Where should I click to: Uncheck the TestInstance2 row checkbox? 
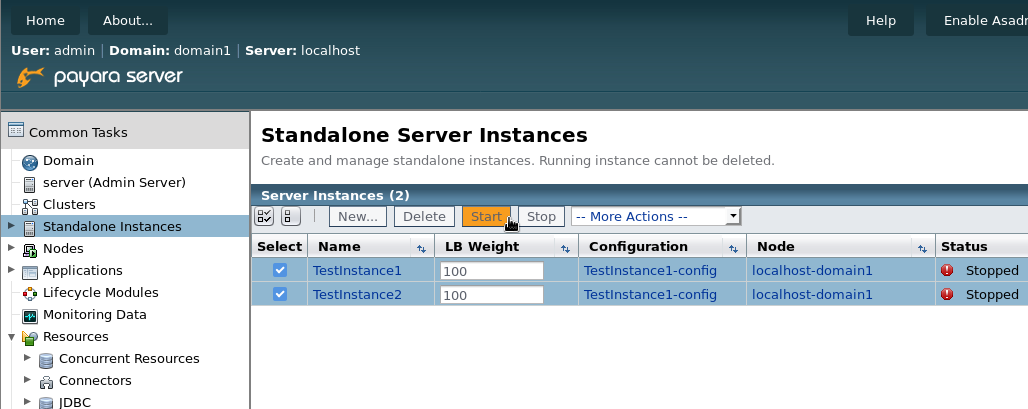(x=280, y=294)
